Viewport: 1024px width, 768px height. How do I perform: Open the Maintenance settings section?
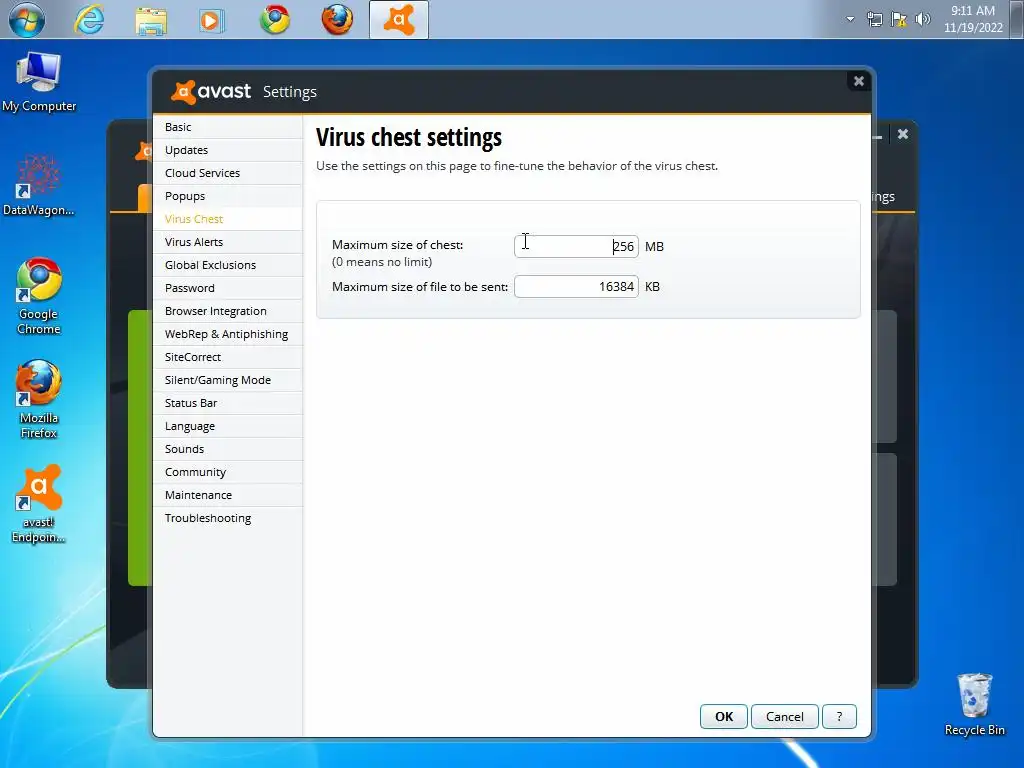tap(227, 495)
